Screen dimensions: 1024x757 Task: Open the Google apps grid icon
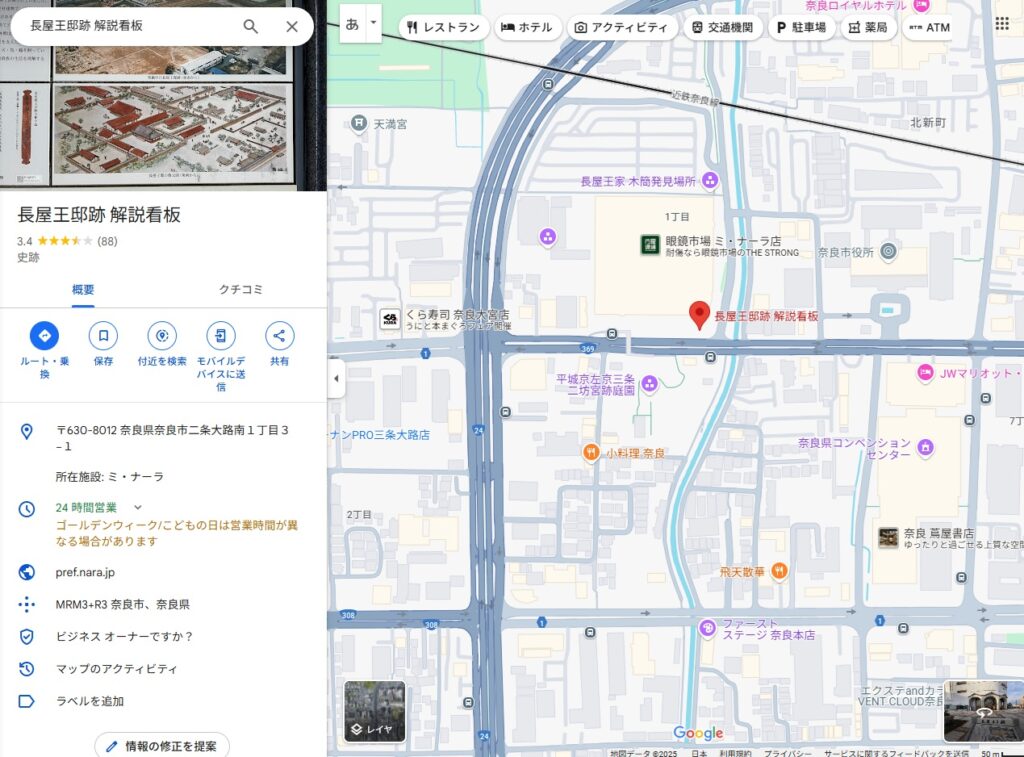[1002, 24]
